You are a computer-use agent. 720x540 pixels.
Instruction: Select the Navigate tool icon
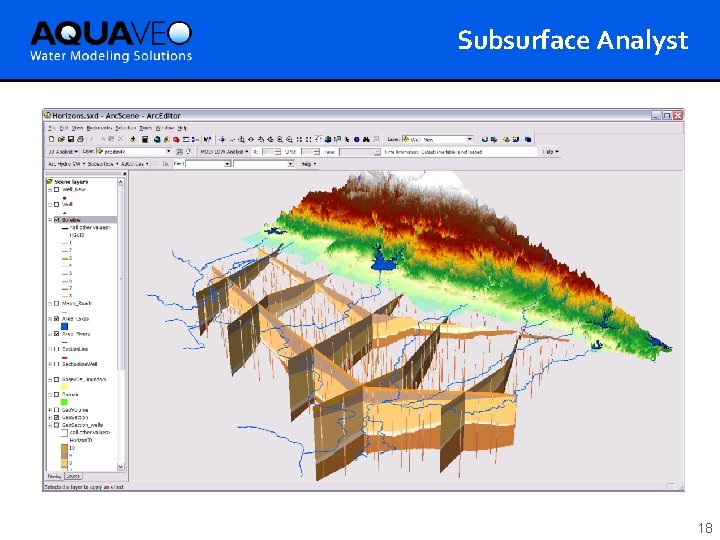coord(222,139)
